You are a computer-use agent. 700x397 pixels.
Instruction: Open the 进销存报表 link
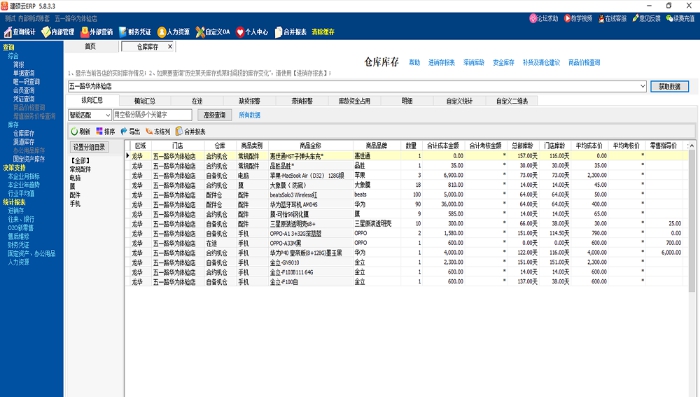(442, 63)
